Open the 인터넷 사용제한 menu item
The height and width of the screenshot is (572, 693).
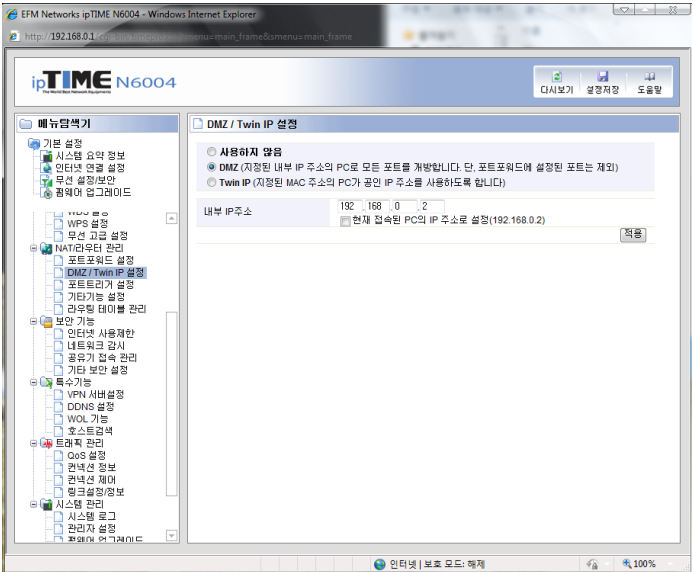[101, 334]
